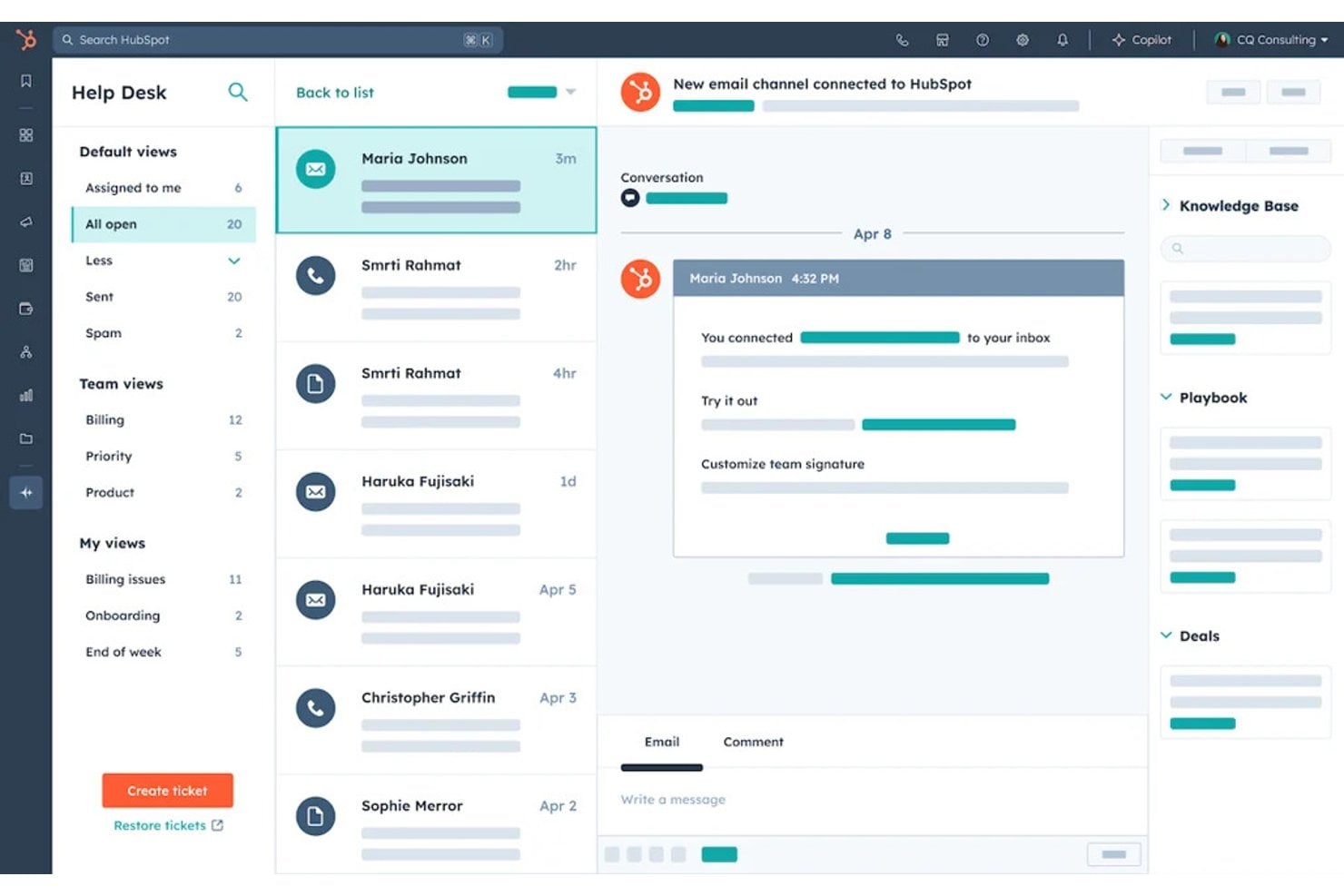This screenshot has width=1344, height=896.
Task: Open the ticket list filter dropdown arrow
Action: [570, 92]
